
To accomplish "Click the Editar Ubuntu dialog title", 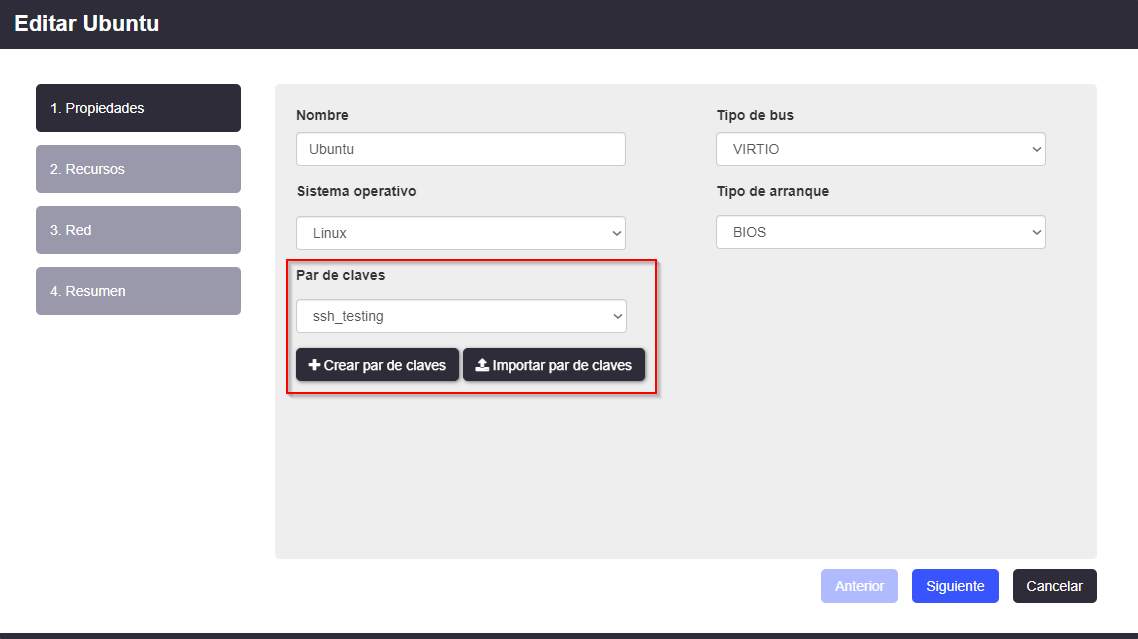I will (87, 24).
